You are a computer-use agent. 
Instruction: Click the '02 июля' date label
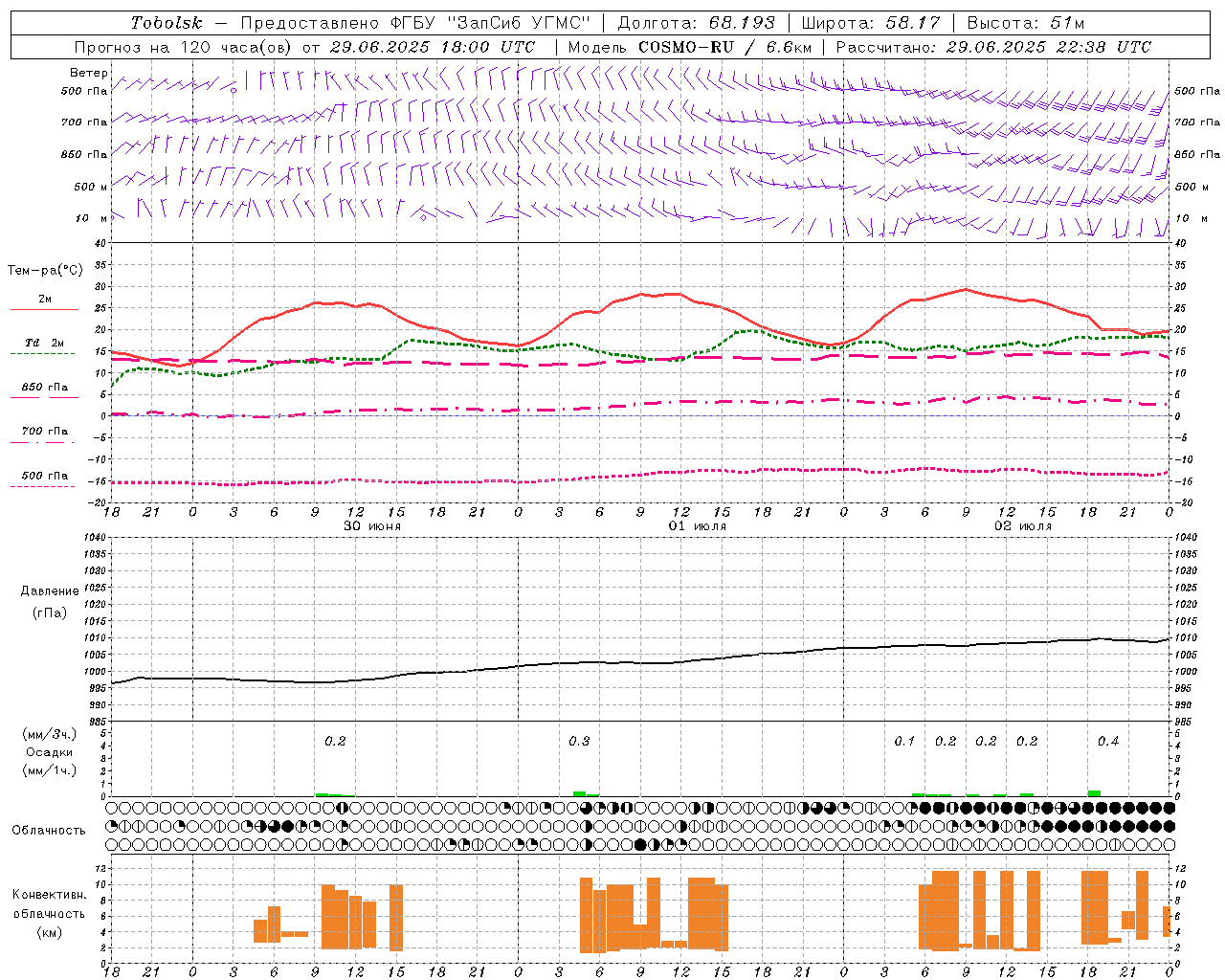tap(1023, 526)
